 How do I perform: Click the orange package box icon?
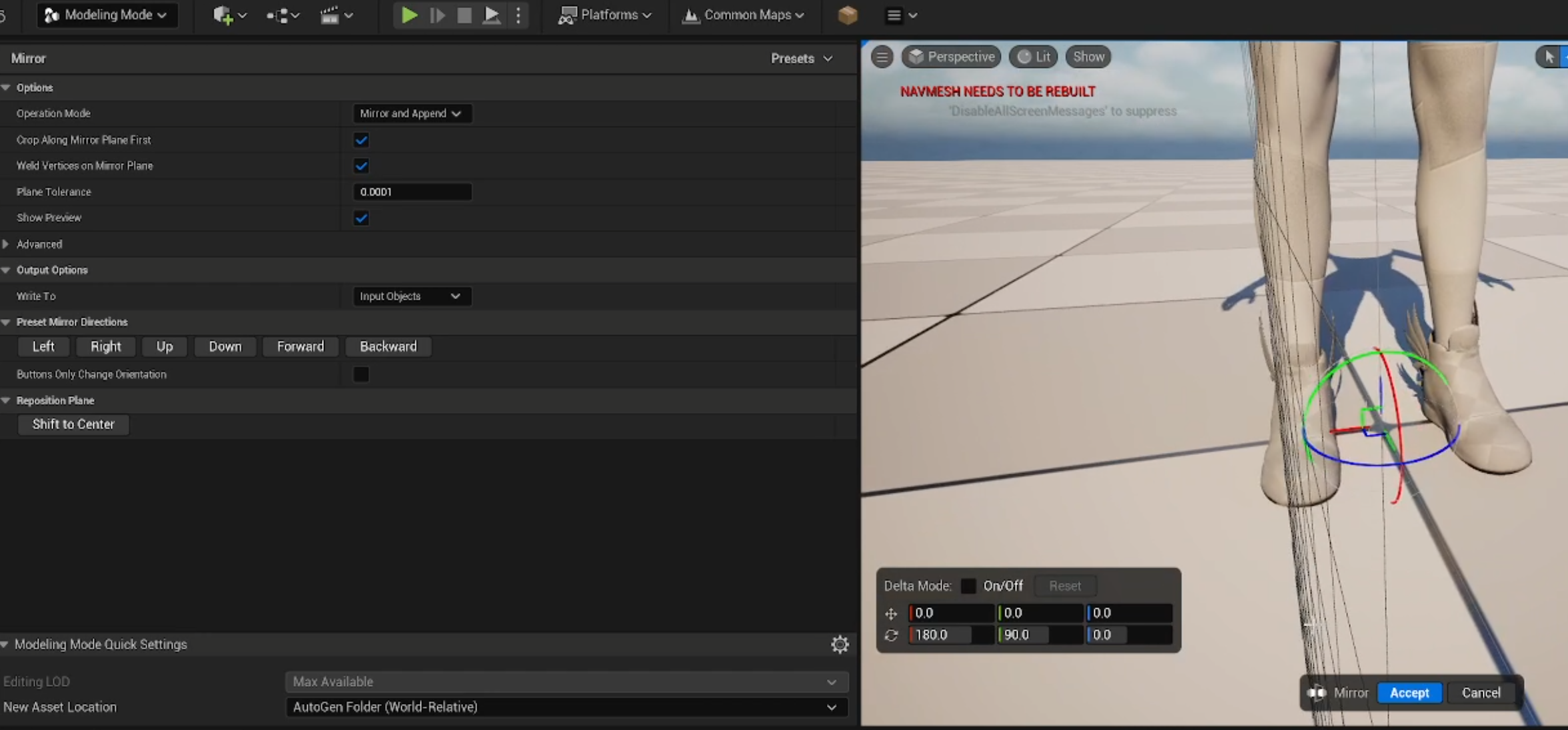coord(847,15)
